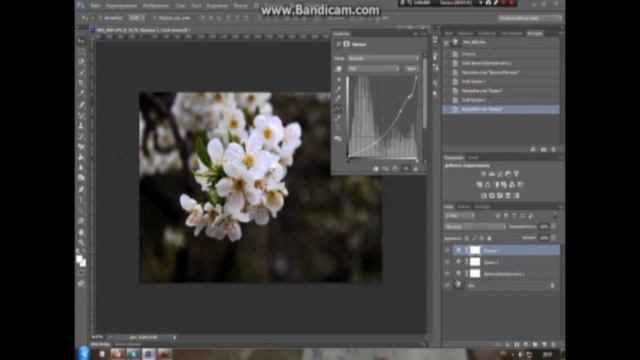The width and height of the screenshot is (640, 360).
Task: Toggle Show Transform Controls checkbox
Action: [x=154, y=18]
